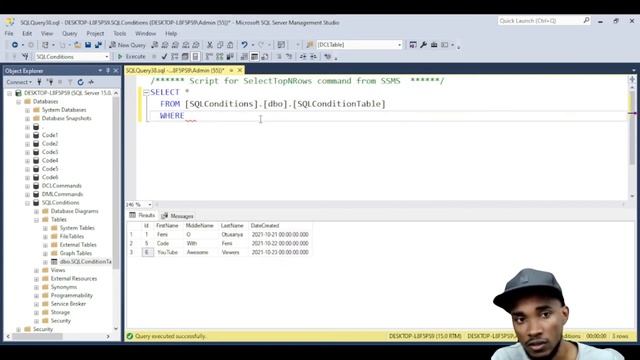Image resolution: width=640 pixels, height=360 pixels.
Task: Open the SQLConditions database dropdown
Action: point(107,57)
